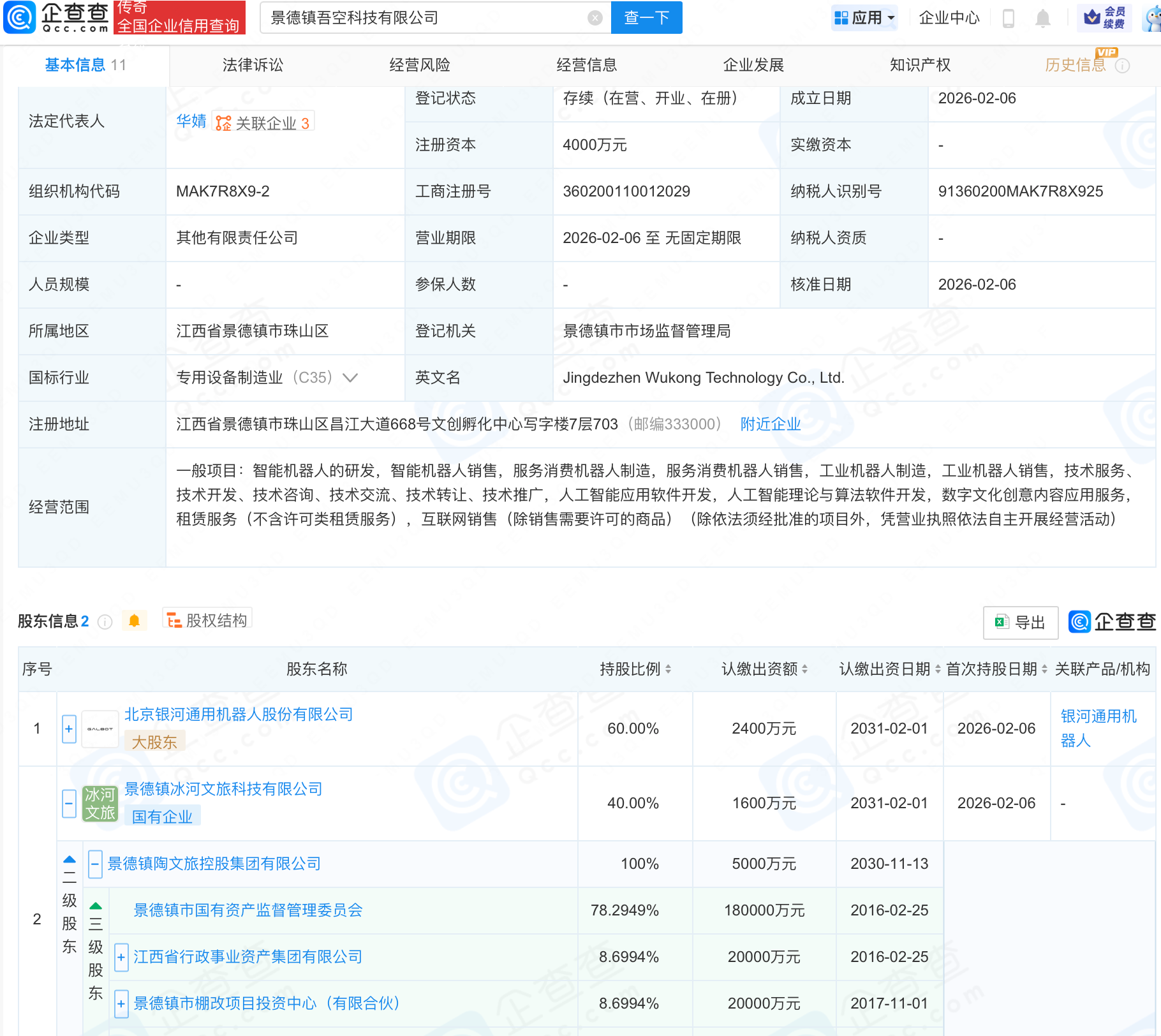The image size is (1161, 1036).
Task: Collapse 景德镇冰河文旅 shareholder row
Action: tap(69, 803)
